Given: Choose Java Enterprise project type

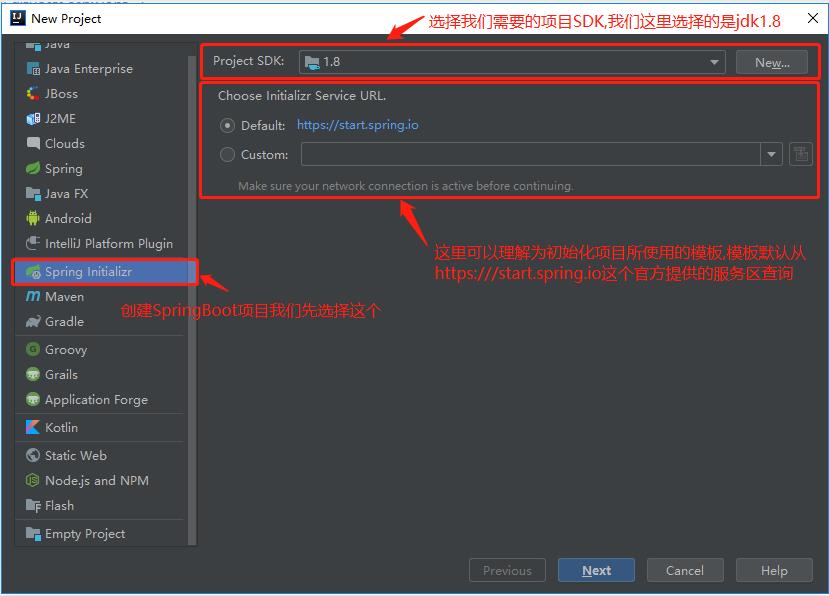Looking at the screenshot, I should (89, 69).
